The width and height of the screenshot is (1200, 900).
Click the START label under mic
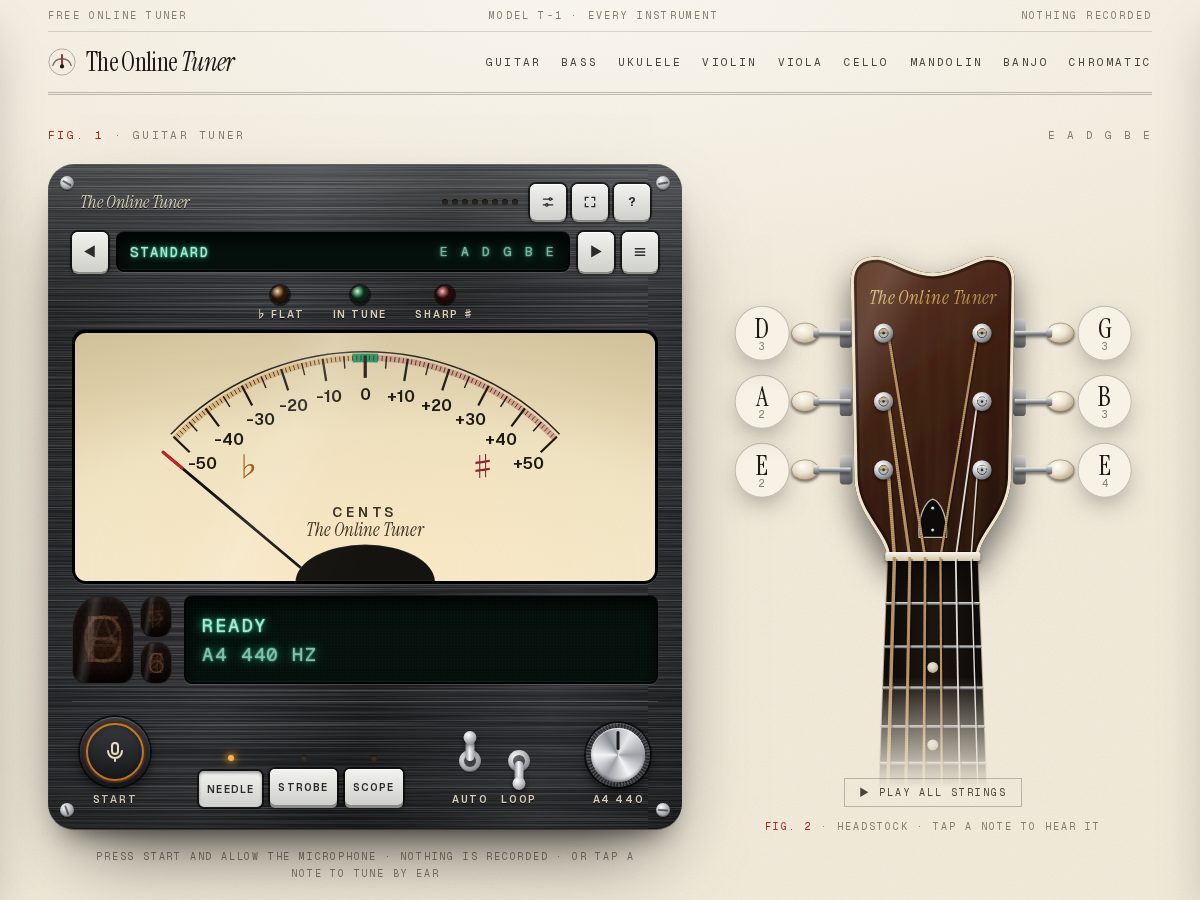[x=115, y=799]
